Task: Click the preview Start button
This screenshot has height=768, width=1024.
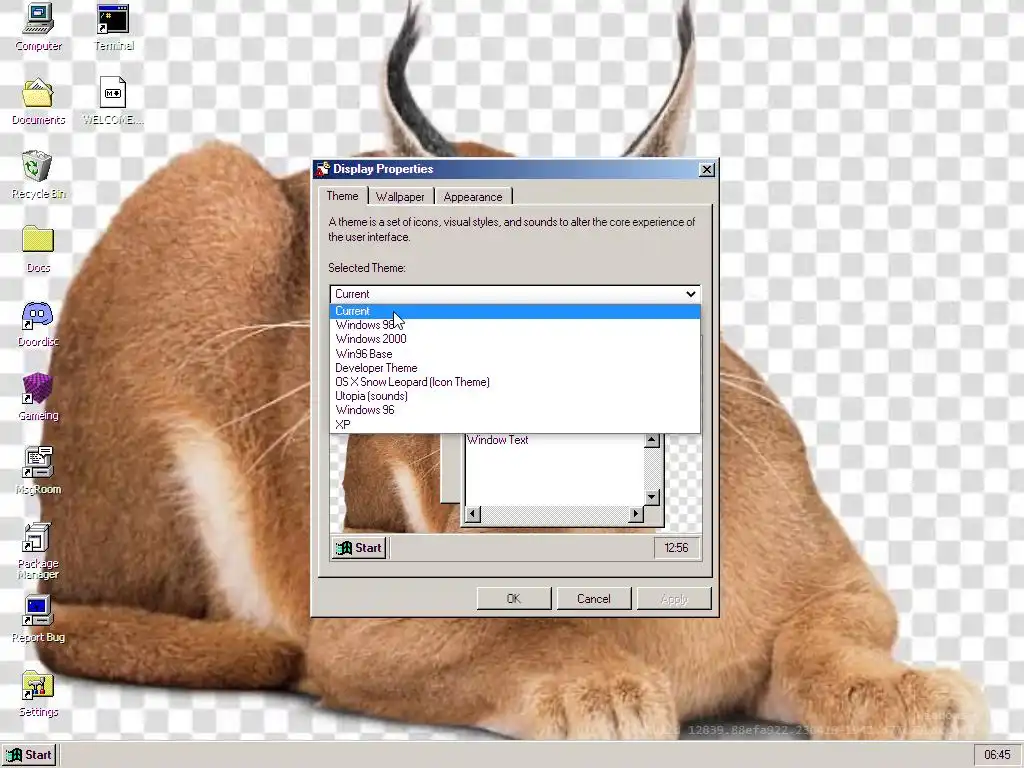Action: coord(359,548)
